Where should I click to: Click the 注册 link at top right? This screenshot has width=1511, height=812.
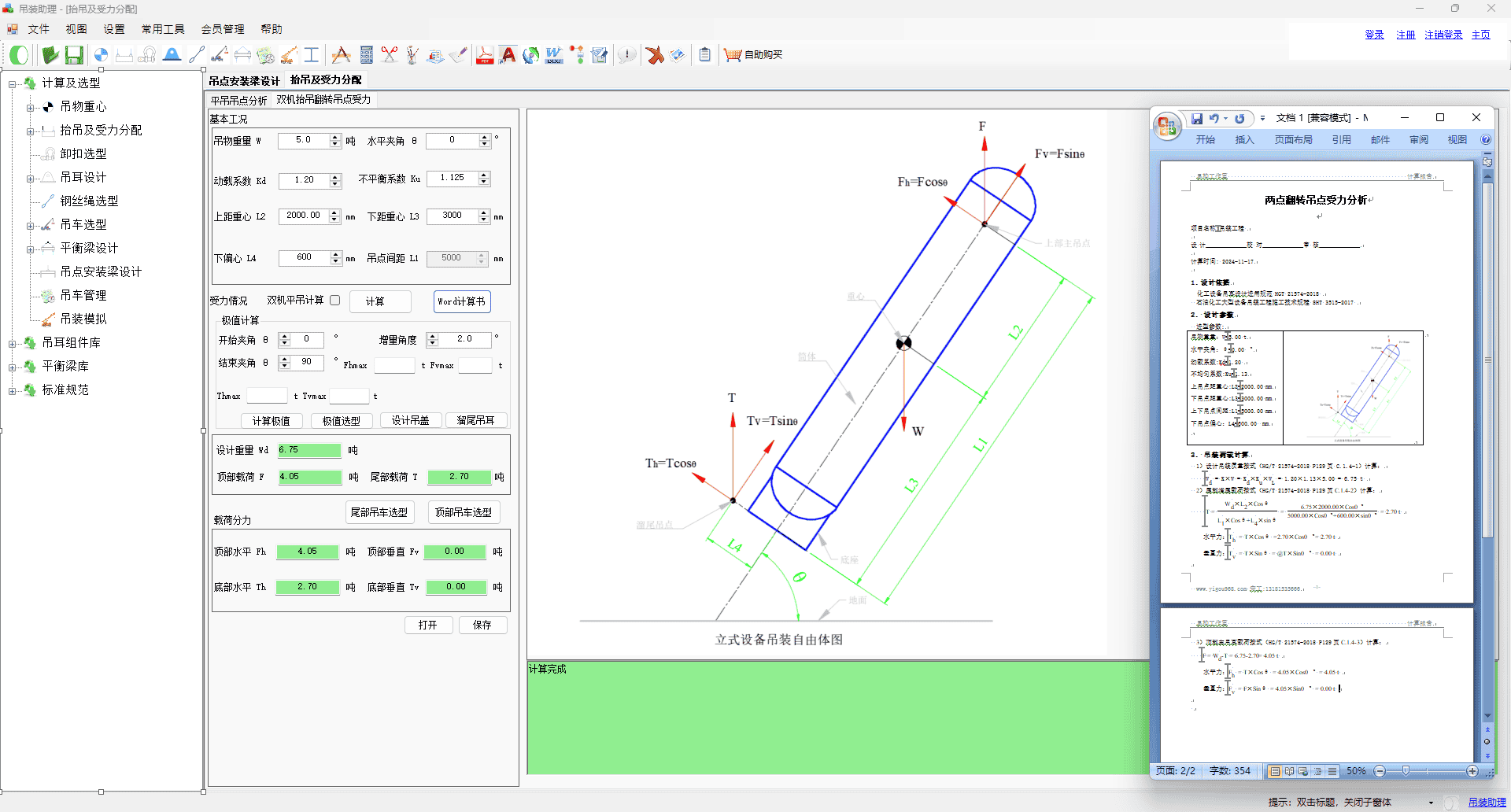[1406, 35]
